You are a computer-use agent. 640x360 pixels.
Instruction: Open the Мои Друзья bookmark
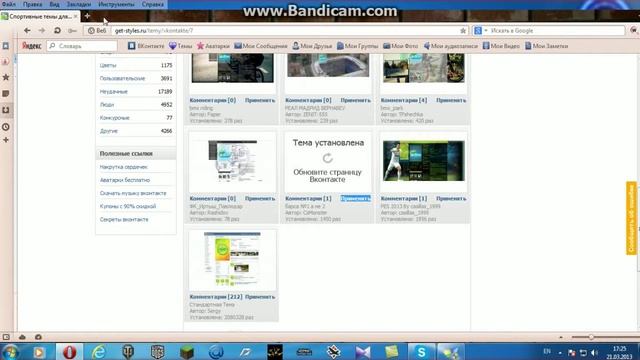(x=312, y=46)
